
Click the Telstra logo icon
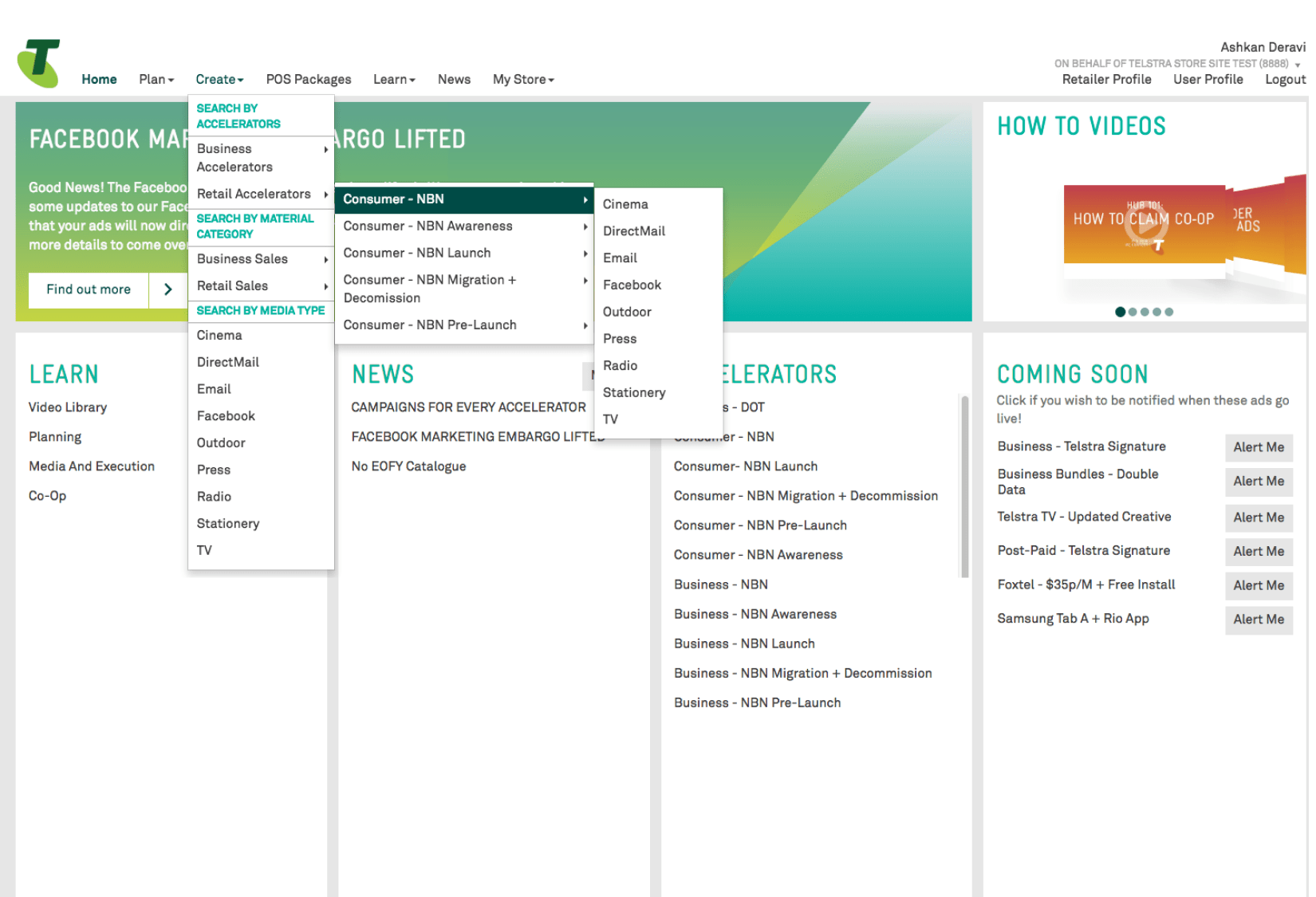[x=38, y=63]
